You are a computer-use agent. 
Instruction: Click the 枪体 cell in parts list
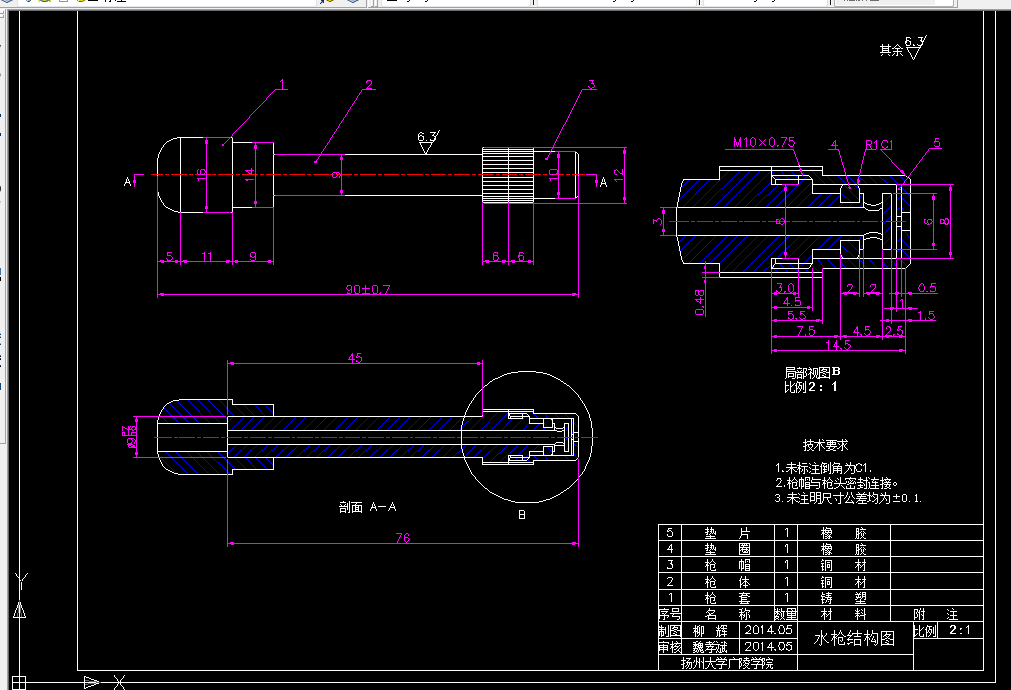tap(727, 582)
